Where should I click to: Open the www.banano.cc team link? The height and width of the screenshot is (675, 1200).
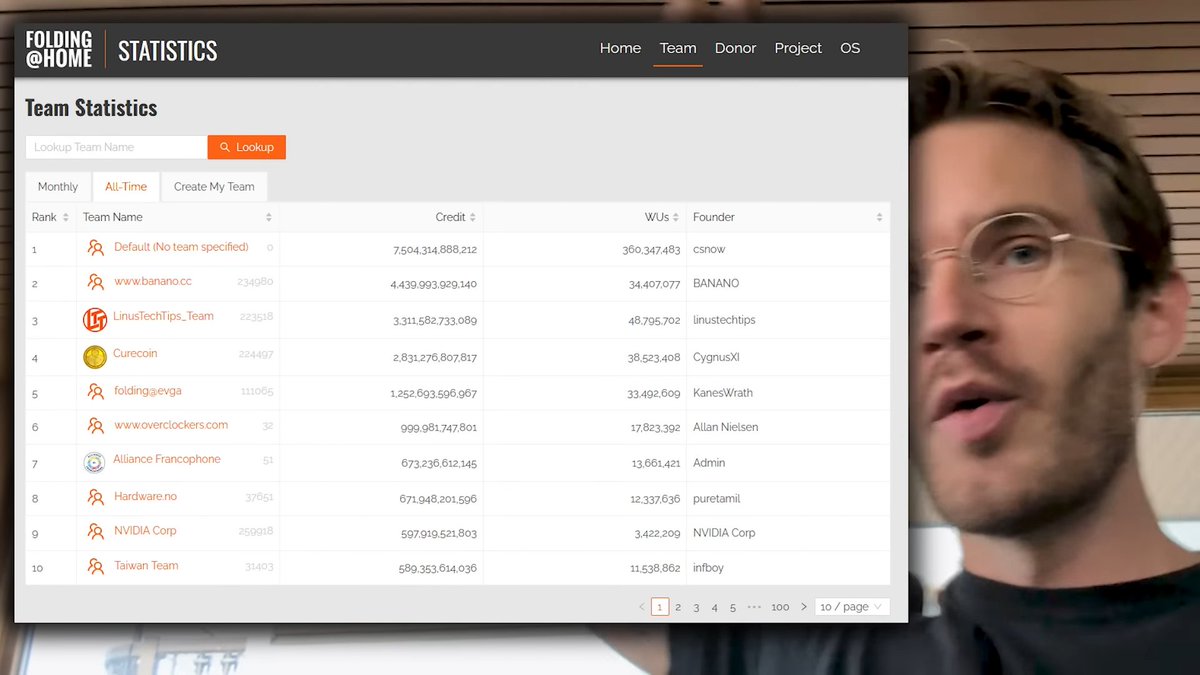coord(153,282)
